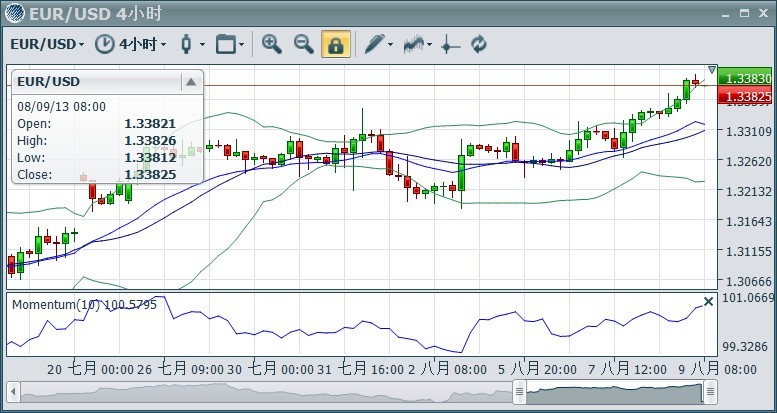Viewport: 777px width, 413px height.
Task: Maximize the EUR/USD chart window
Action: coord(744,13)
